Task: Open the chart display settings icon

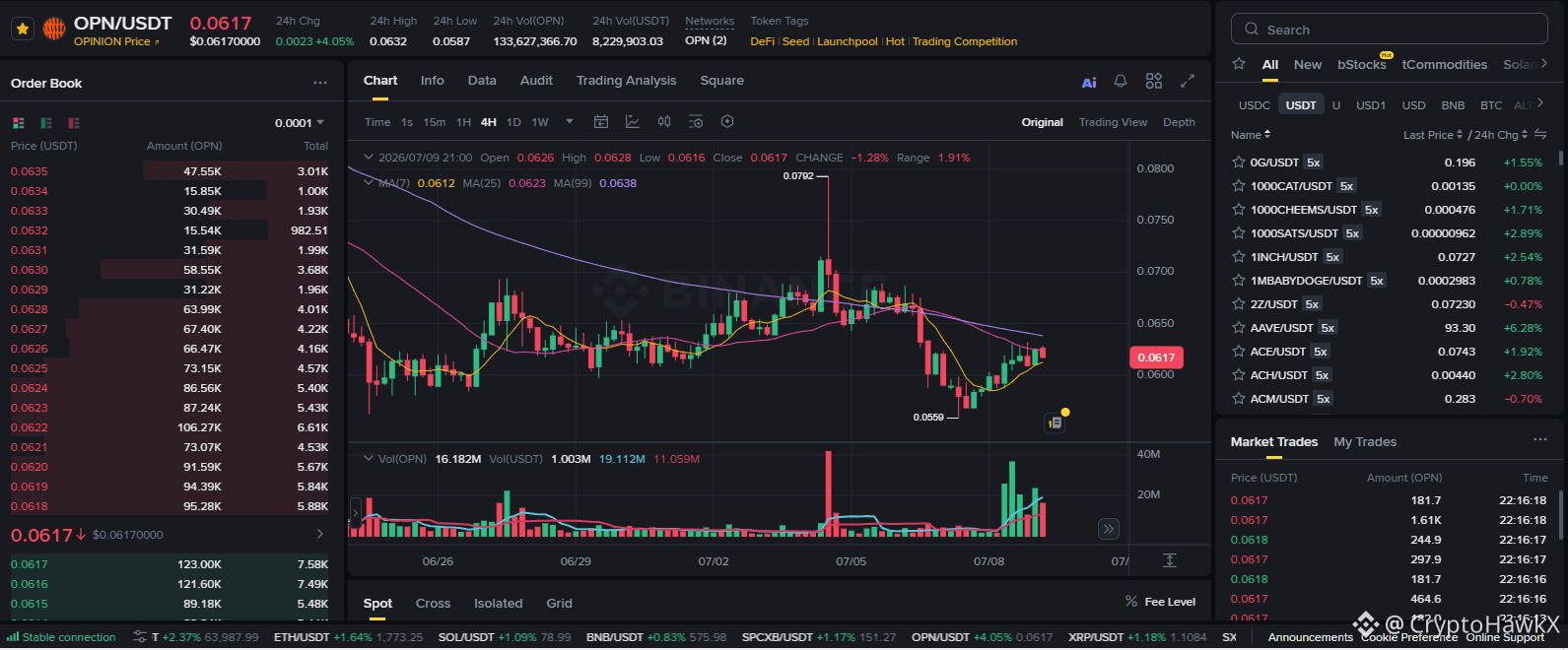Action: click(x=696, y=122)
